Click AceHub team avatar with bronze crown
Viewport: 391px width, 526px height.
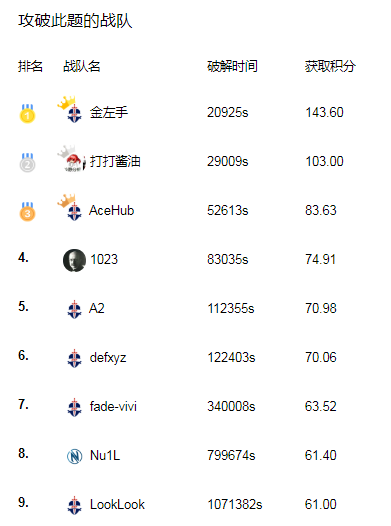coord(71,208)
